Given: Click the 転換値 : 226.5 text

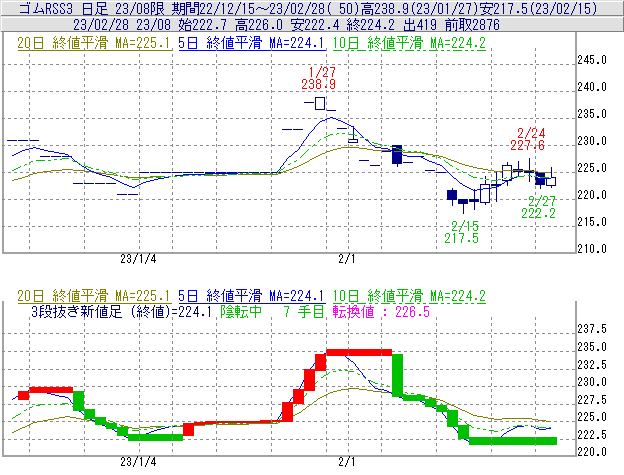Looking at the screenshot, I should coord(382,312).
